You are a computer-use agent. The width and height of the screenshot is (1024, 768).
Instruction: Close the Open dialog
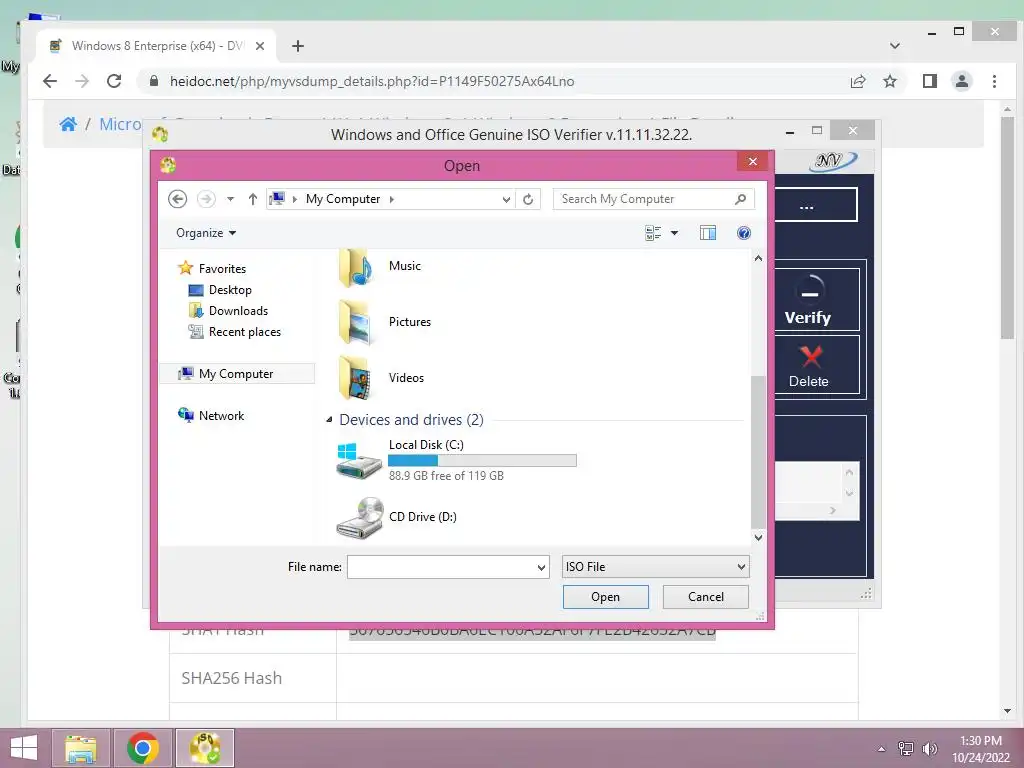(752, 161)
